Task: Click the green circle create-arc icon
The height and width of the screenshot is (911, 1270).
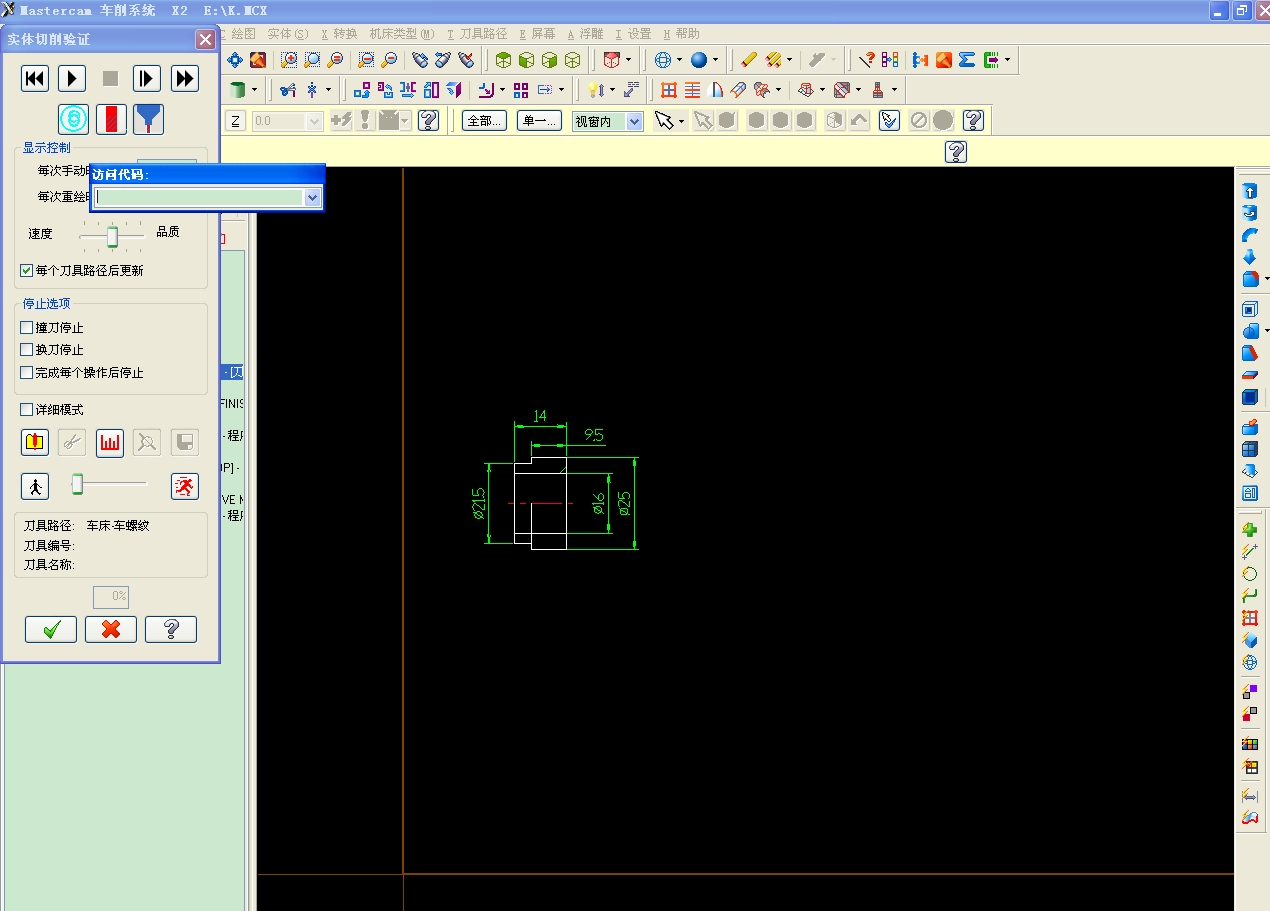Action: (x=1249, y=574)
